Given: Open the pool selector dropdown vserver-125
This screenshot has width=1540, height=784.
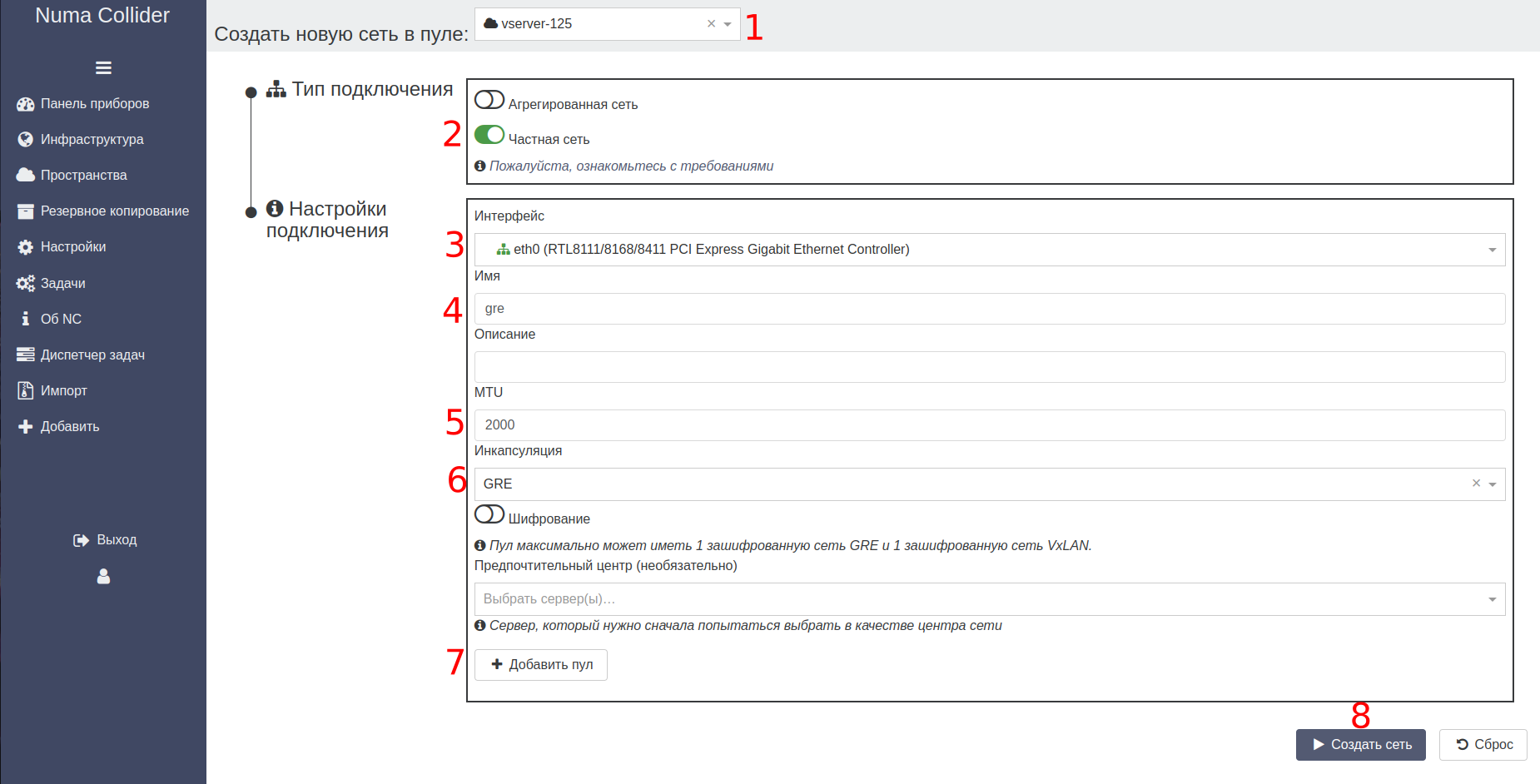Looking at the screenshot, I should pyautogui.click(x=607, y=24).
